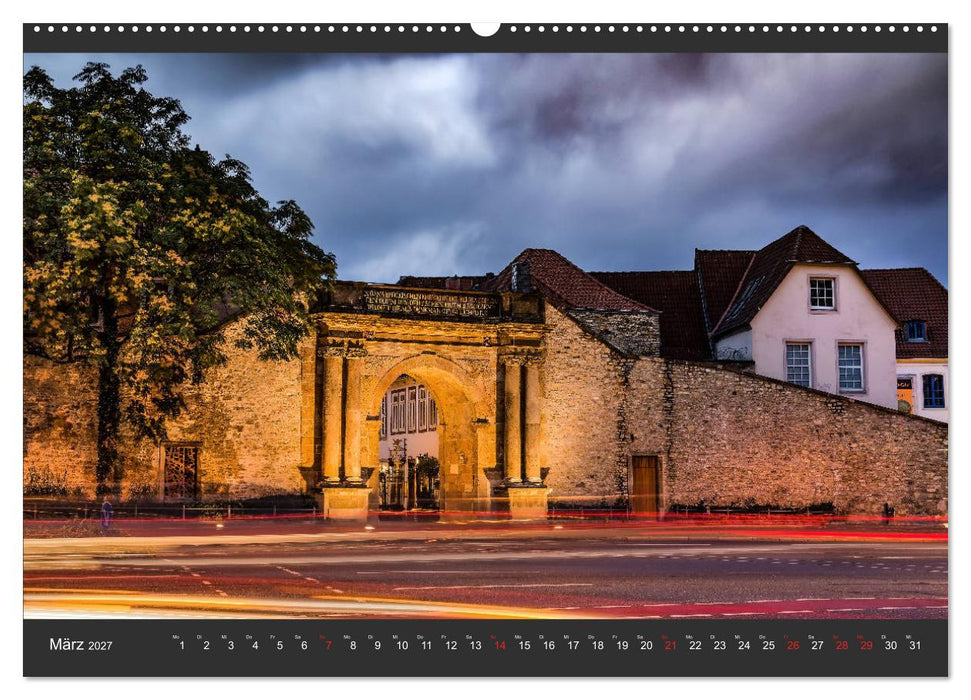Select day 8 in the calendar strip

[353, 645]
